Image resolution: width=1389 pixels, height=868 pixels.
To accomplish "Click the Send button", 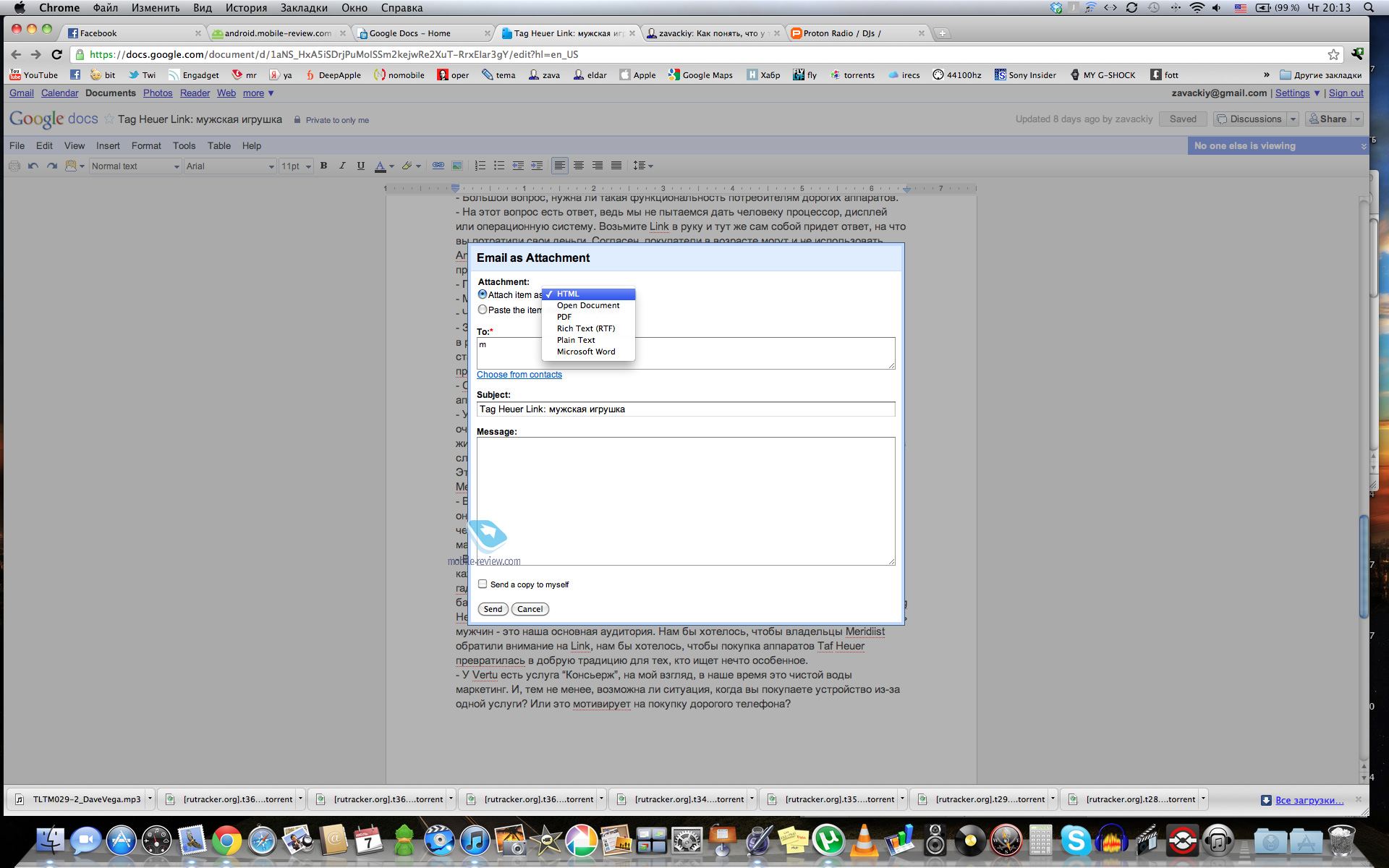I will [x=493, y=609].
